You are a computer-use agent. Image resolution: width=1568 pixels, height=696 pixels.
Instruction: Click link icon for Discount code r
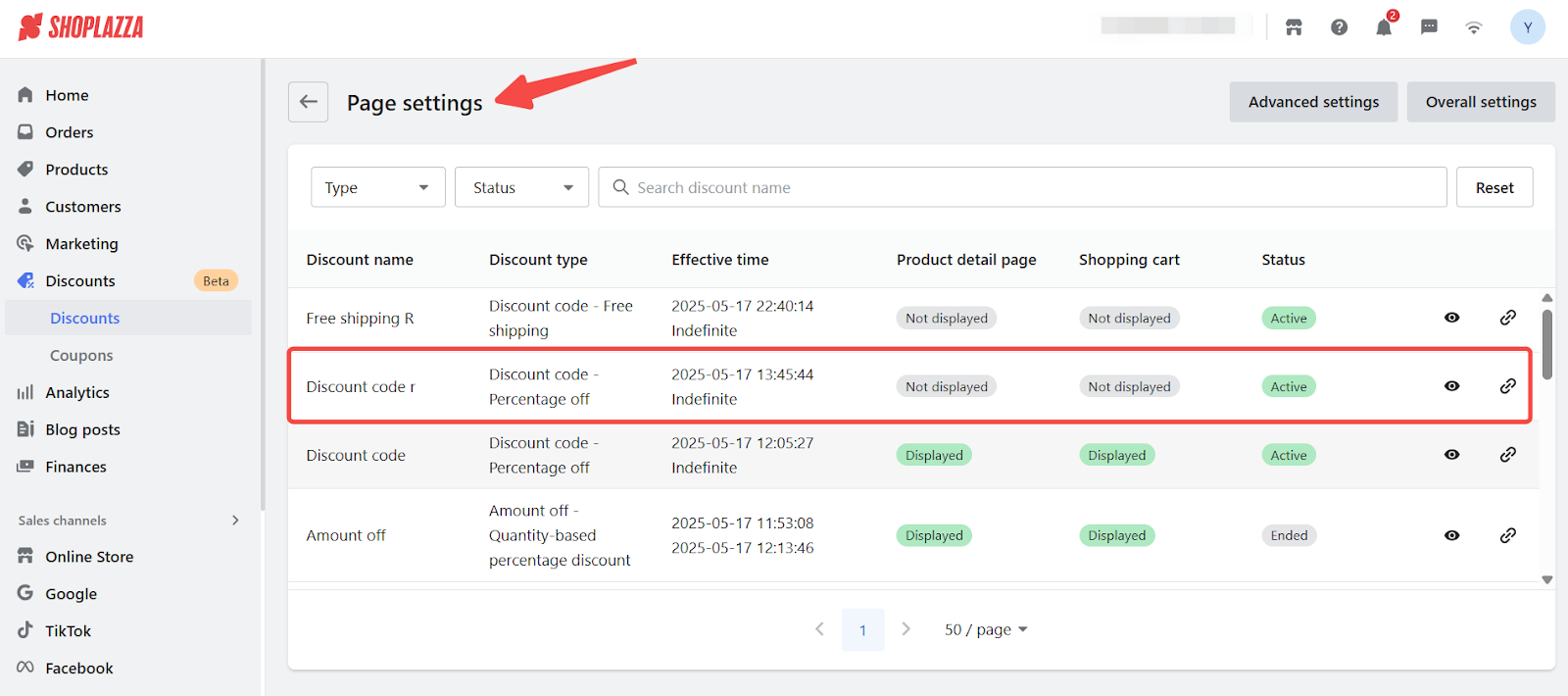[x=1507, y=386]
